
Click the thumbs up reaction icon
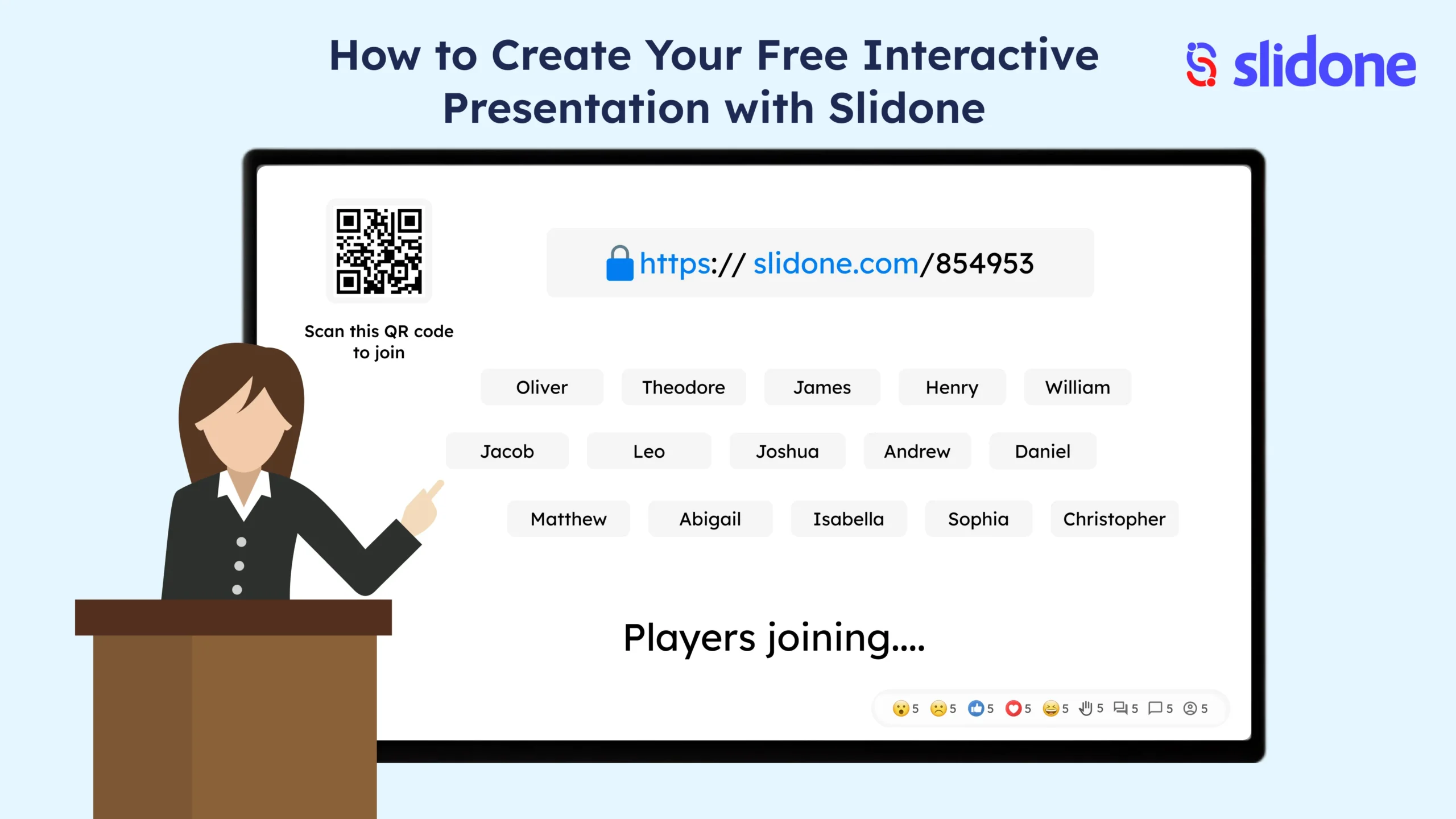972,708
